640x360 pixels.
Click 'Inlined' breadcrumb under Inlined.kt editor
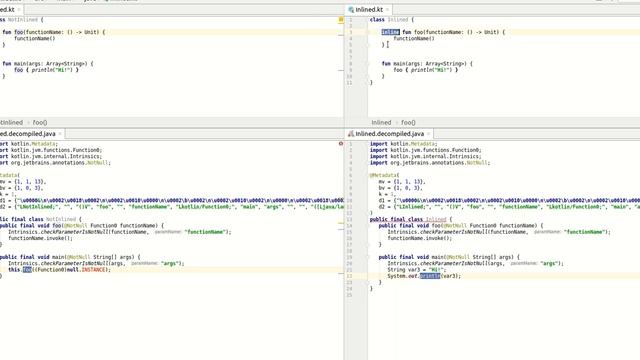pos(381,122)
